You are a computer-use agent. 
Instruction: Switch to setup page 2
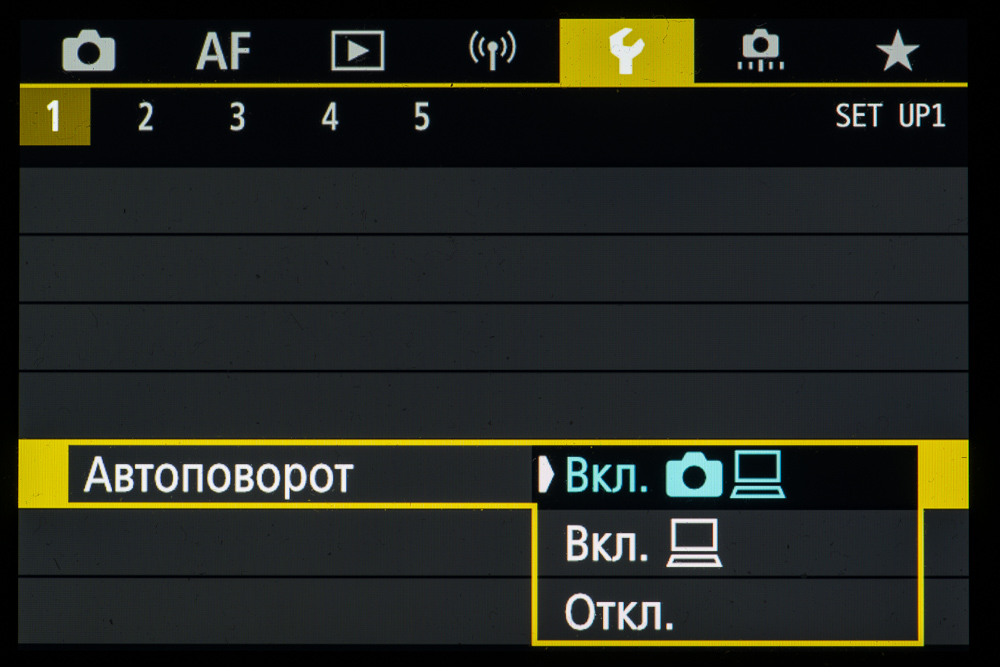pyautogui.click(x=146, y=118)
